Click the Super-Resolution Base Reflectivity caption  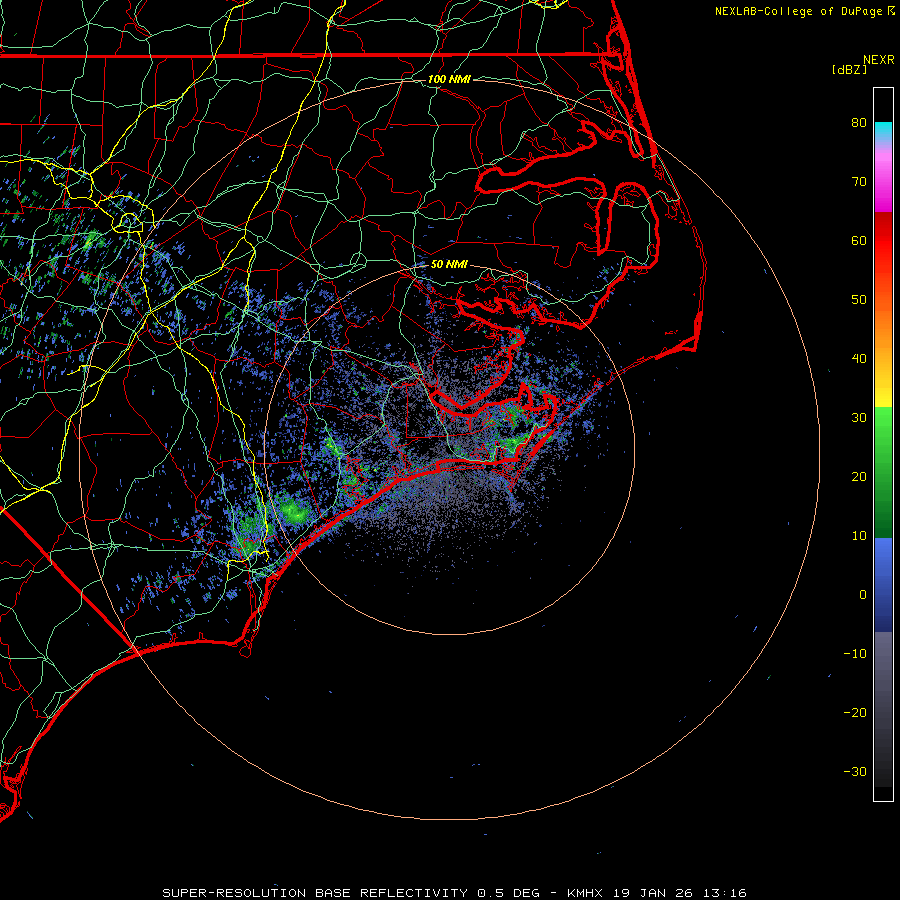pos(454,893)
